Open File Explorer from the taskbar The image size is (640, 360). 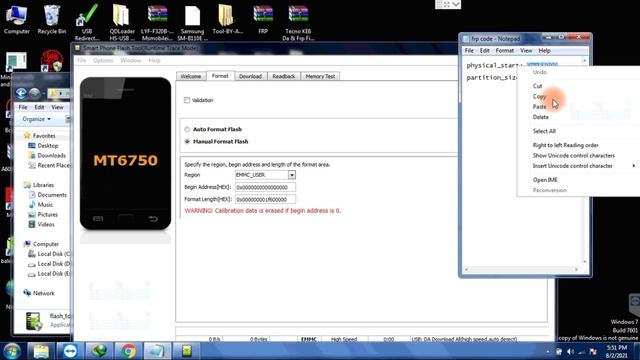tap(41, 351)
